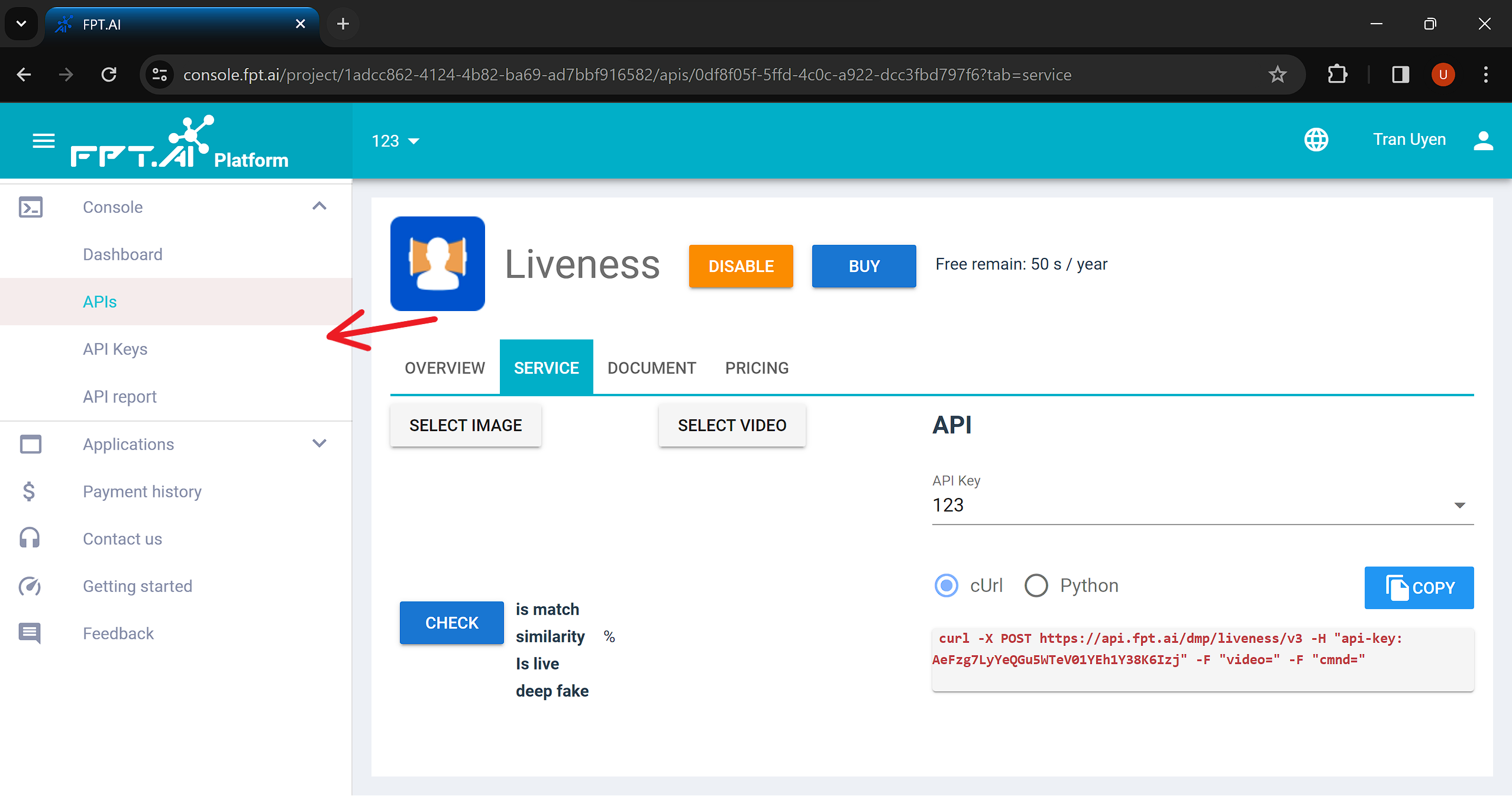Click the BUY button

(x=864, y=266)
